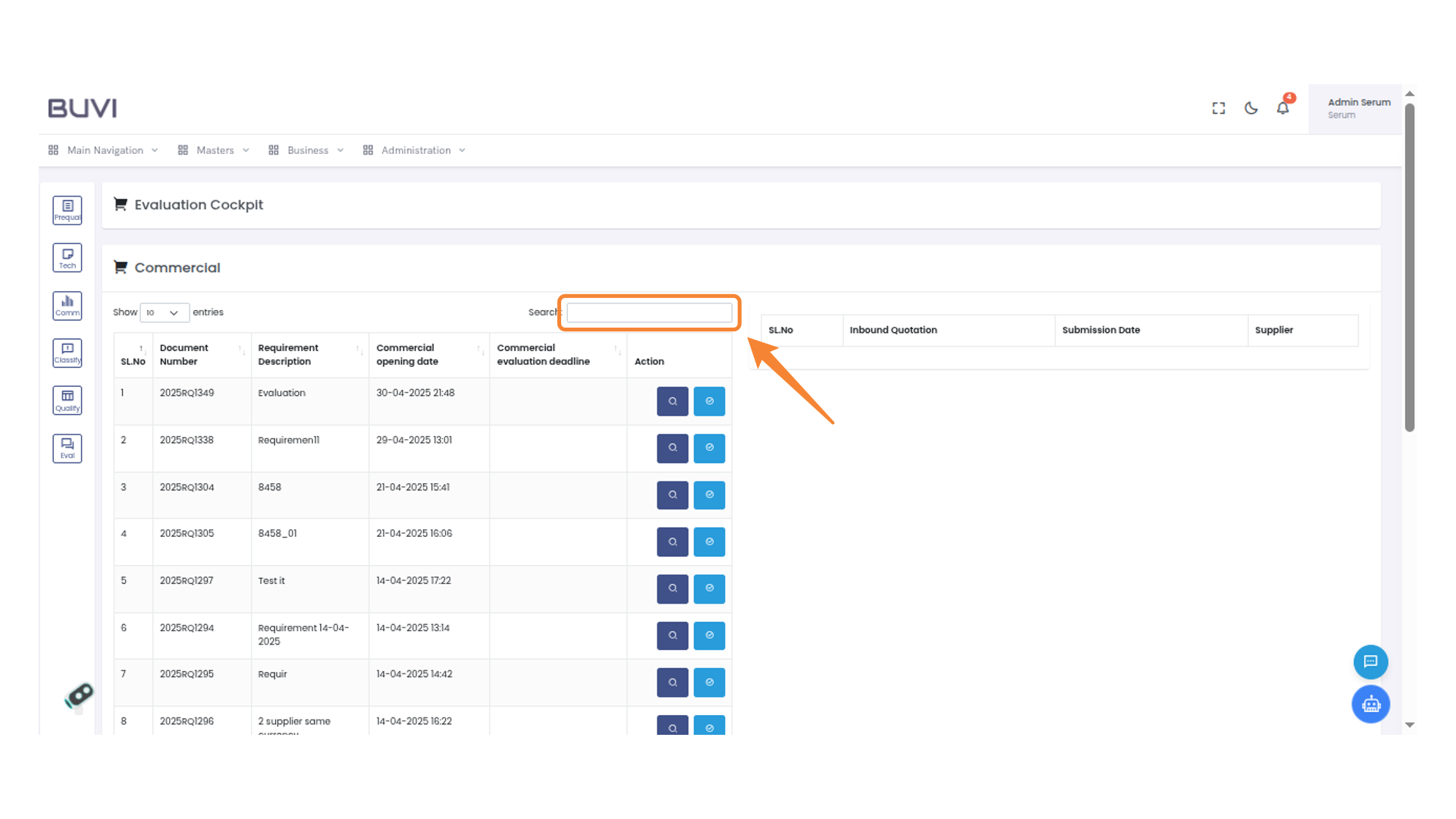Open the Tech evaluation sidebar icon
Viewport: 1456px width, 819px height.
[67, 258]
